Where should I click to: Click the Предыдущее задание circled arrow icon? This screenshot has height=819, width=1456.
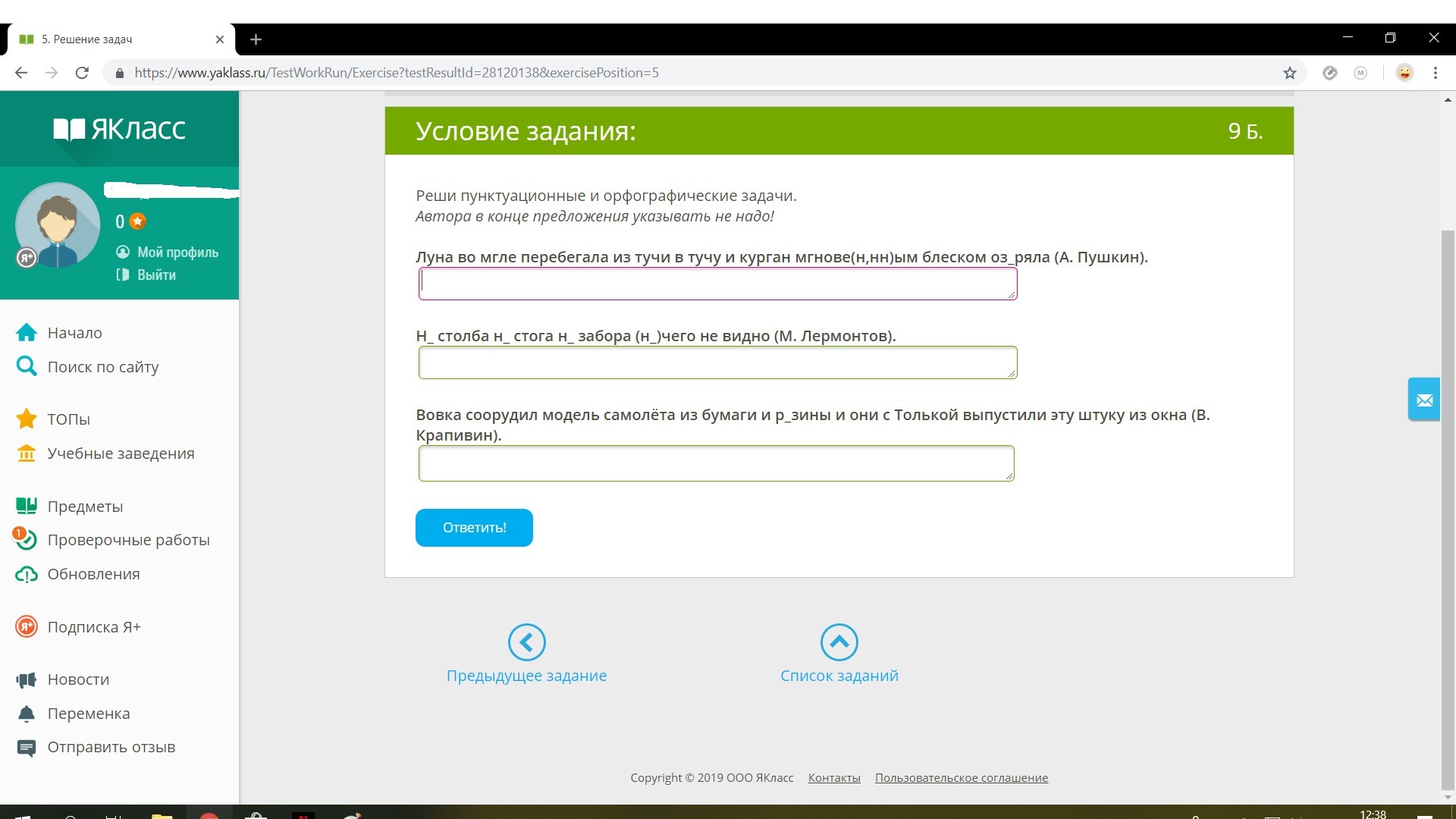click(x=526, y=642)
